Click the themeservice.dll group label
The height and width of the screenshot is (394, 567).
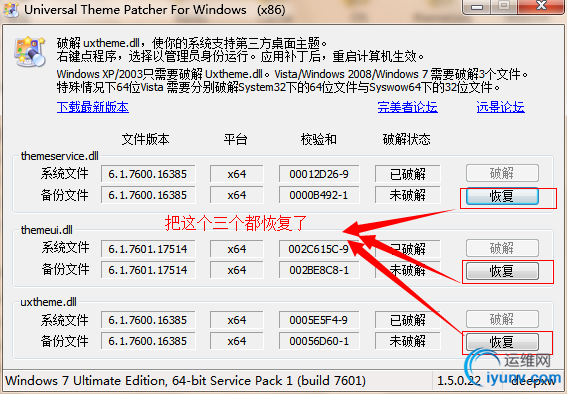coord(60,156)
